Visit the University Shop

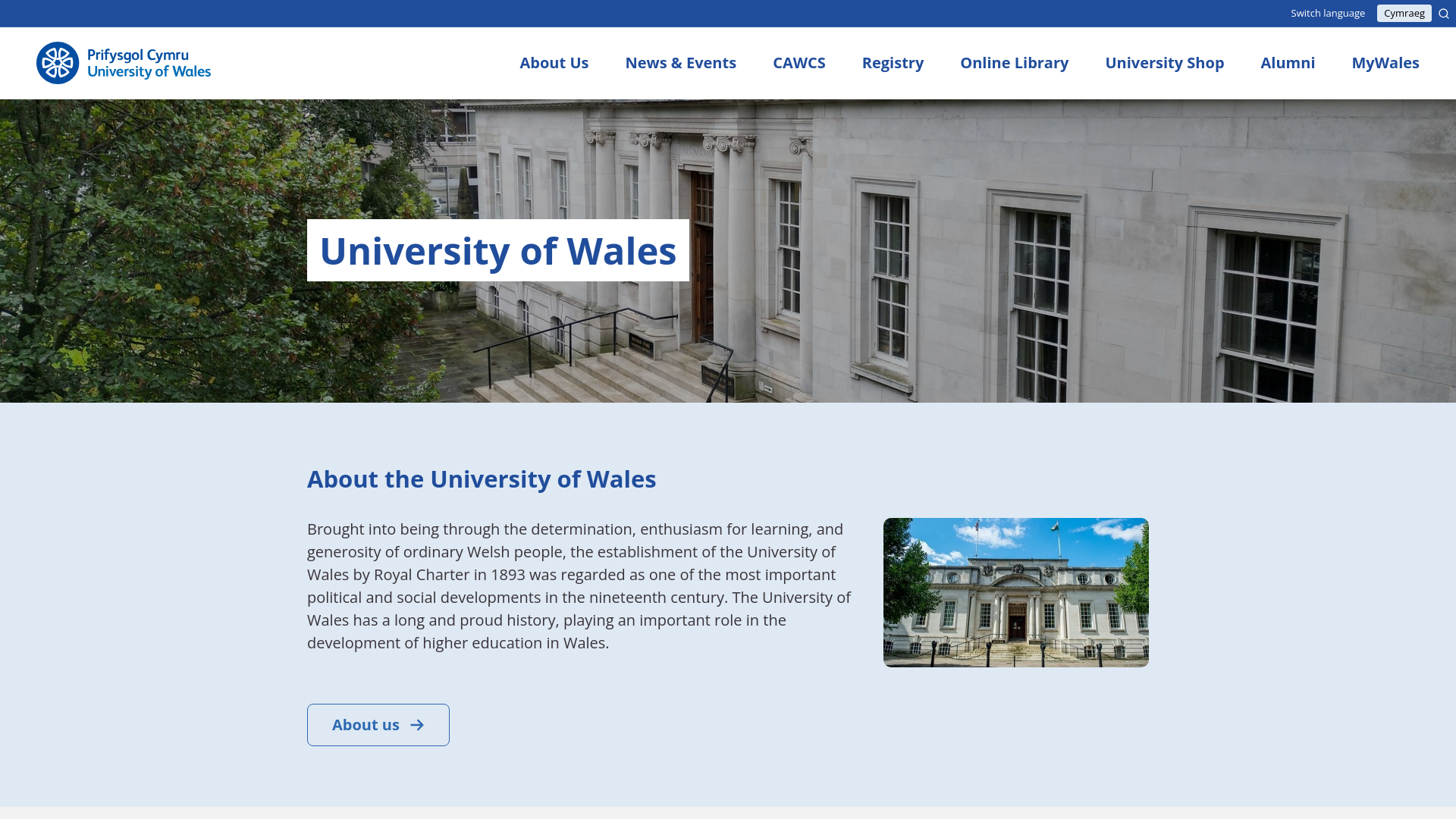click(1164, 63)
